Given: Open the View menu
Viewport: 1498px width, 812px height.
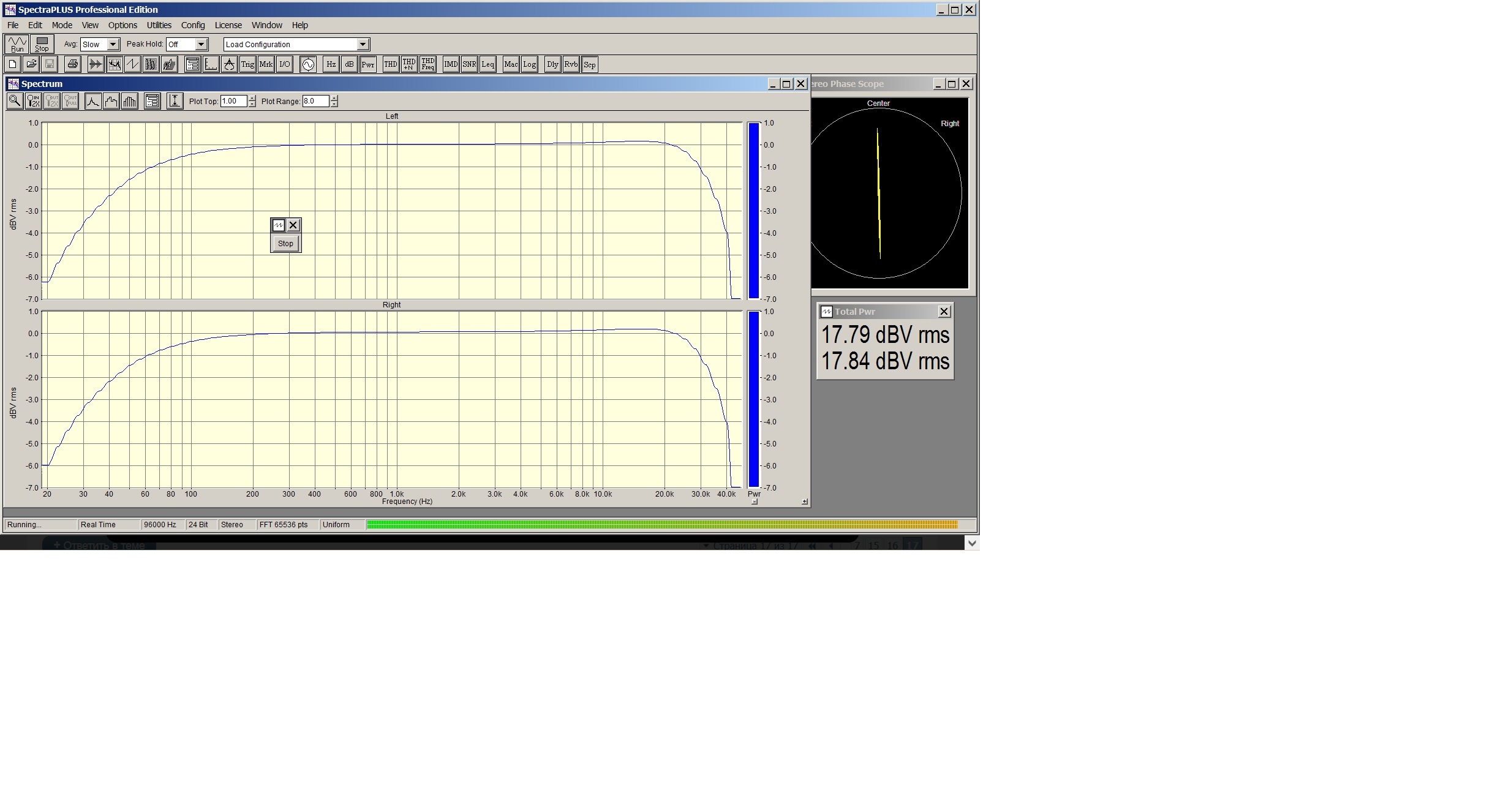Looking at the screenshot, I should [90, 25].
